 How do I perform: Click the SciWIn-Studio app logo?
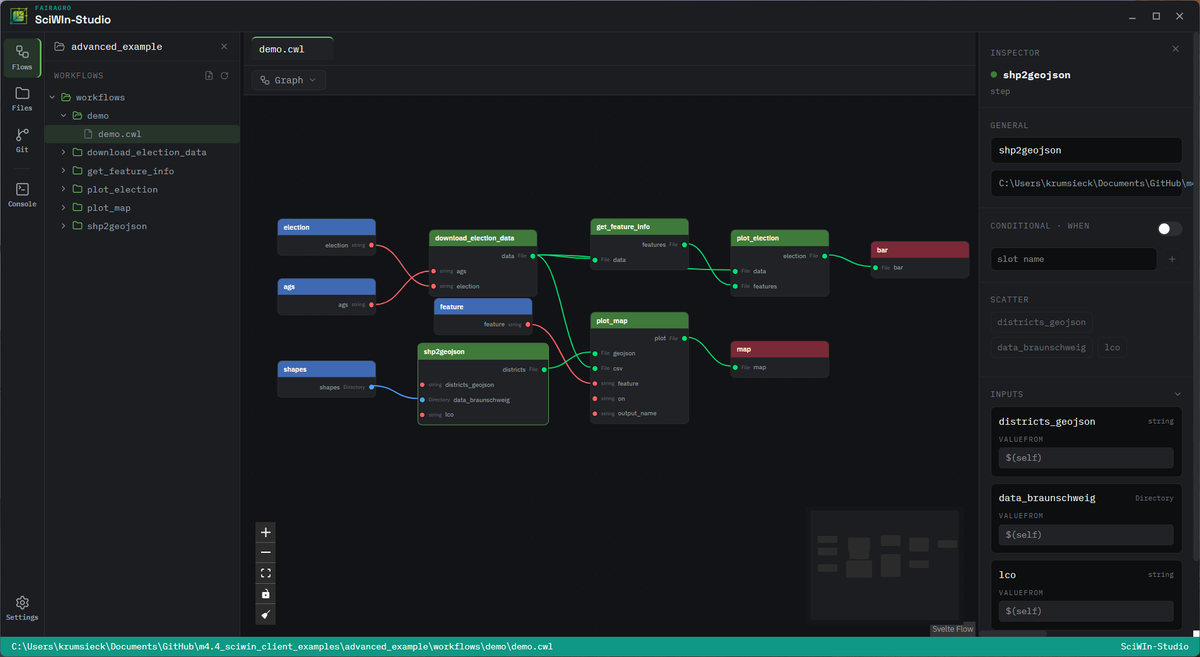pos(18,16)
